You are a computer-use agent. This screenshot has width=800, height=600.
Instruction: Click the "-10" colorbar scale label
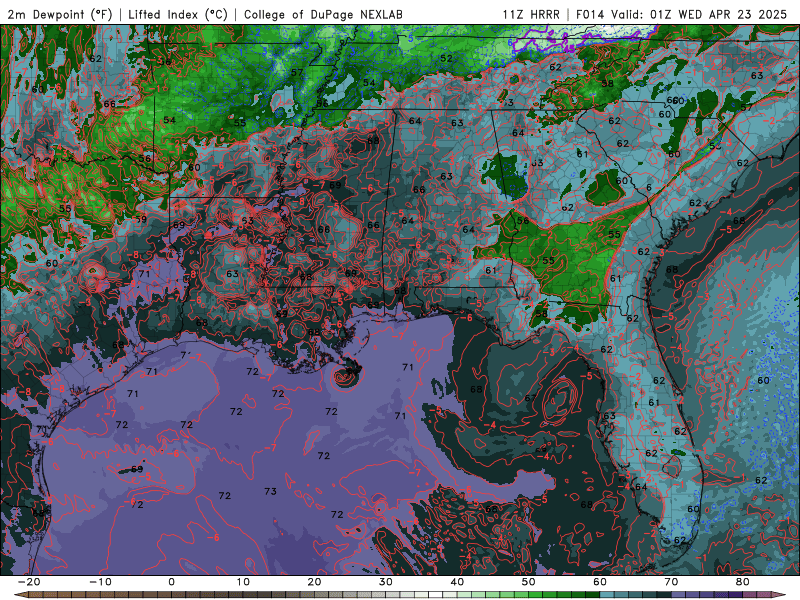[100, 582]
